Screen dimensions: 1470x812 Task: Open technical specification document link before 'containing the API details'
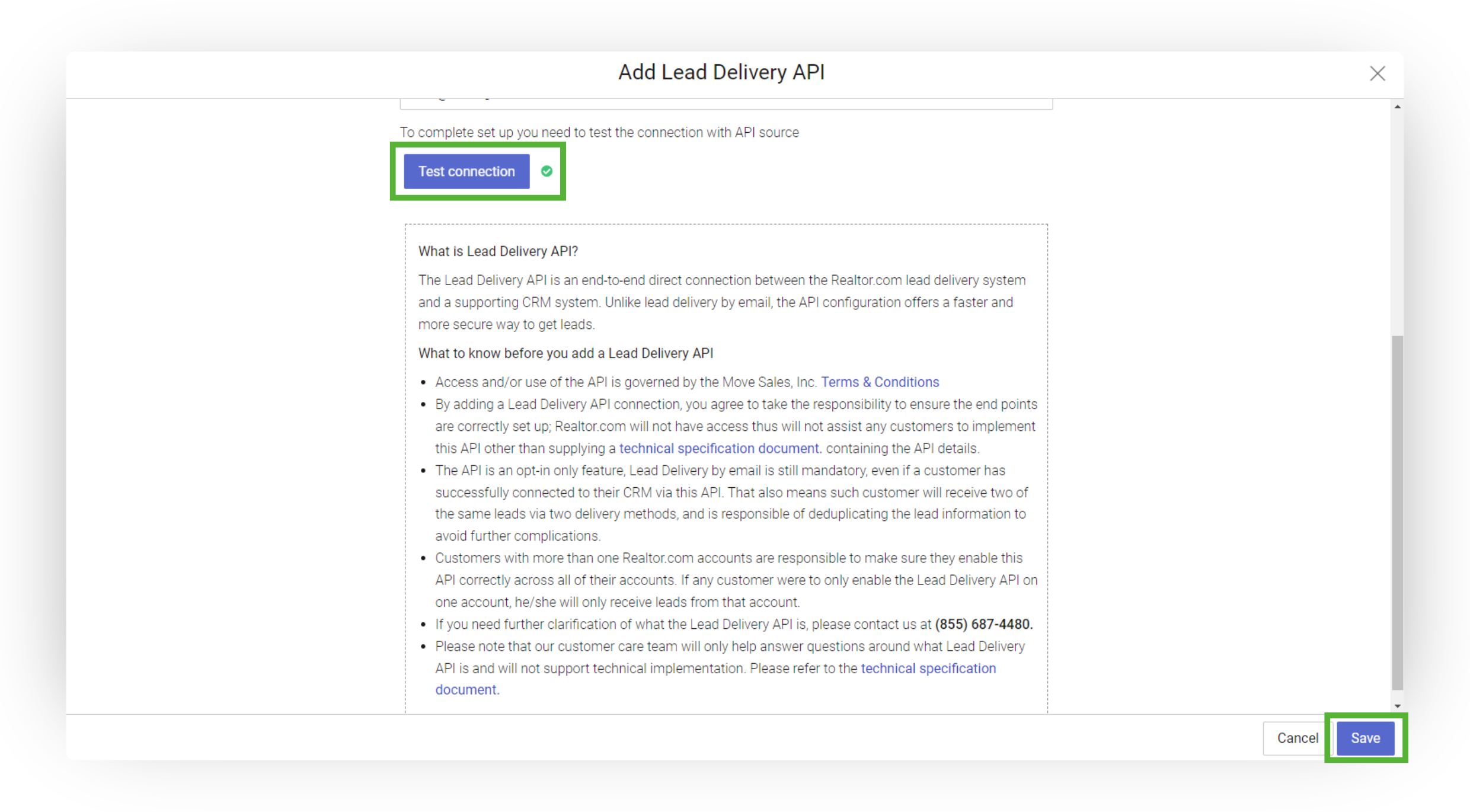[x=720, y=449]
